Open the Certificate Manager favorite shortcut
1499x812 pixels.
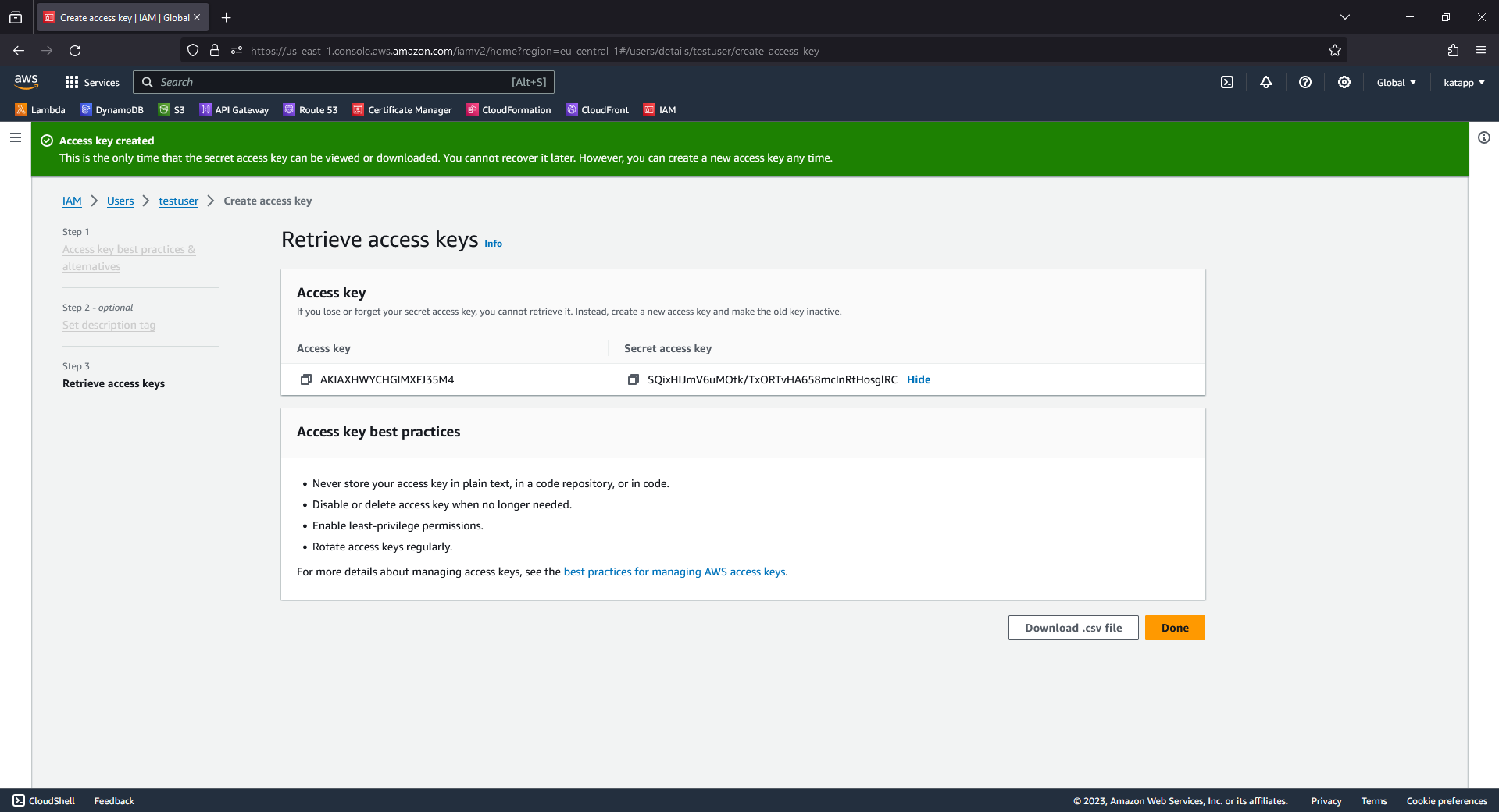tap(402, 110)
